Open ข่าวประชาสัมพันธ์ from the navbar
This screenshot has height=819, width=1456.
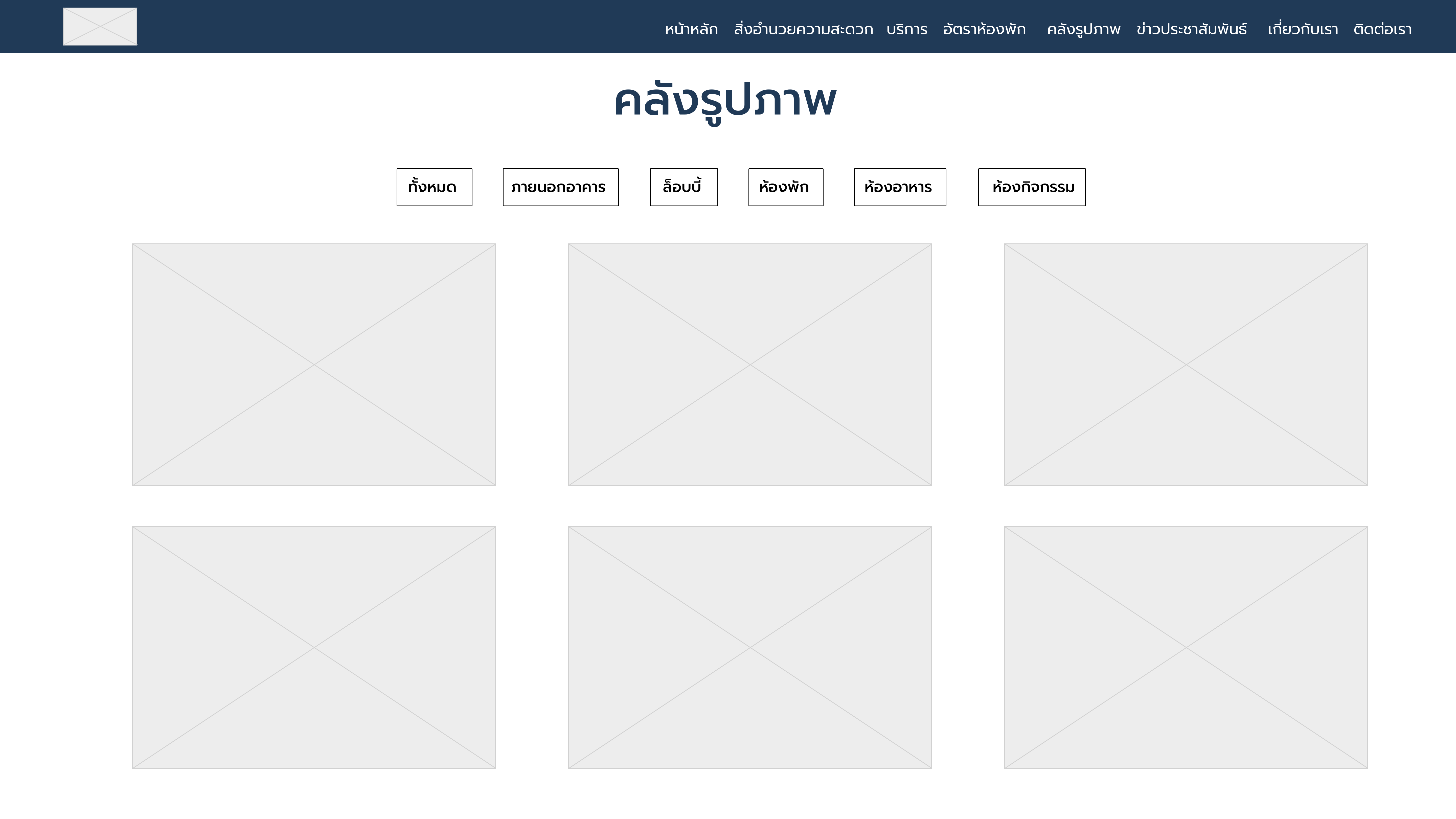[1192, 29]
